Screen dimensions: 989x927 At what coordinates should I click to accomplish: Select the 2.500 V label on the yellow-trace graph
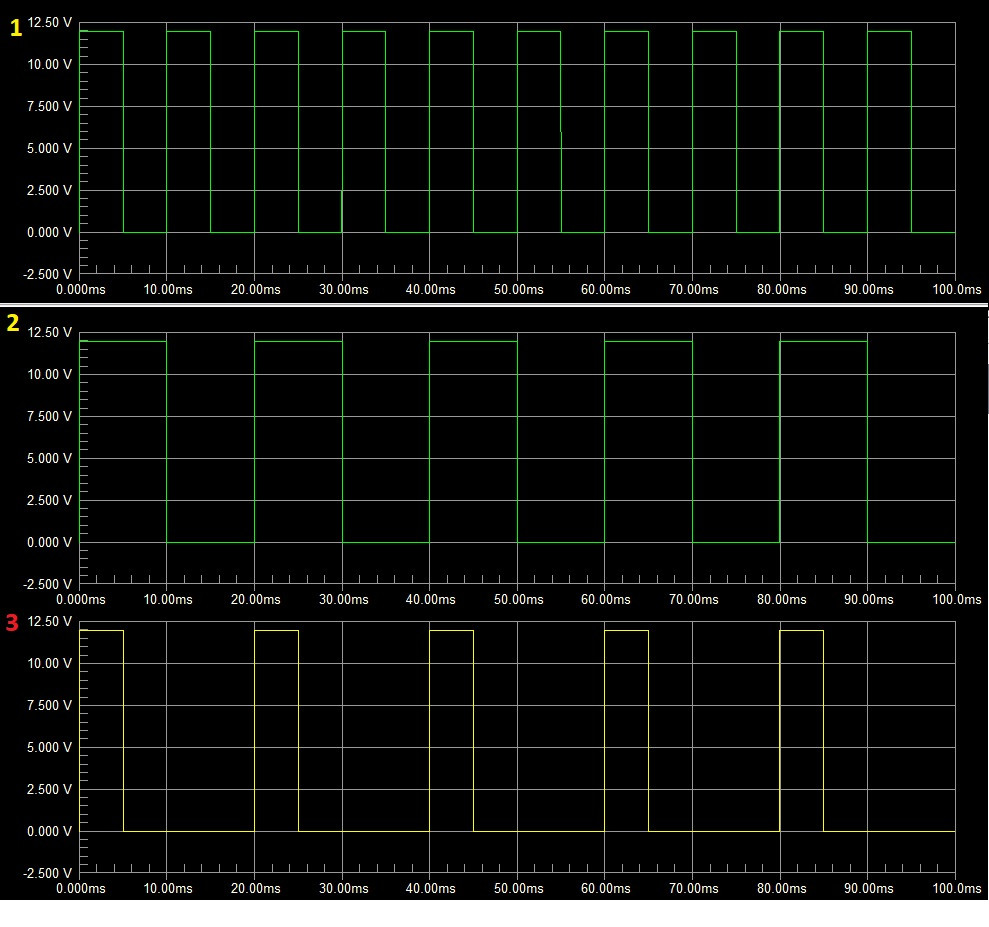click(49, 790)
